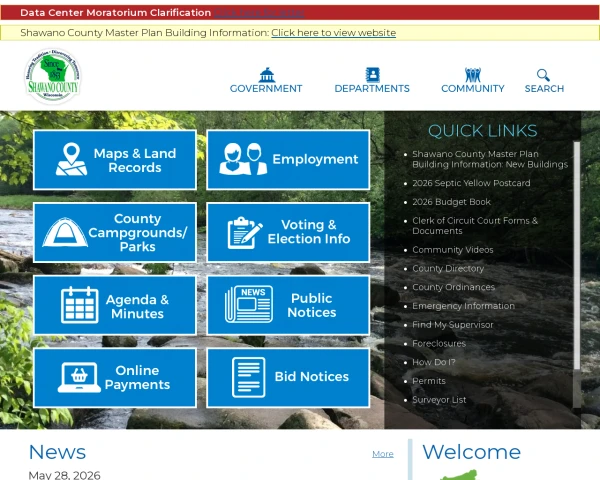Open the County Directory quick link

[448, 269]
